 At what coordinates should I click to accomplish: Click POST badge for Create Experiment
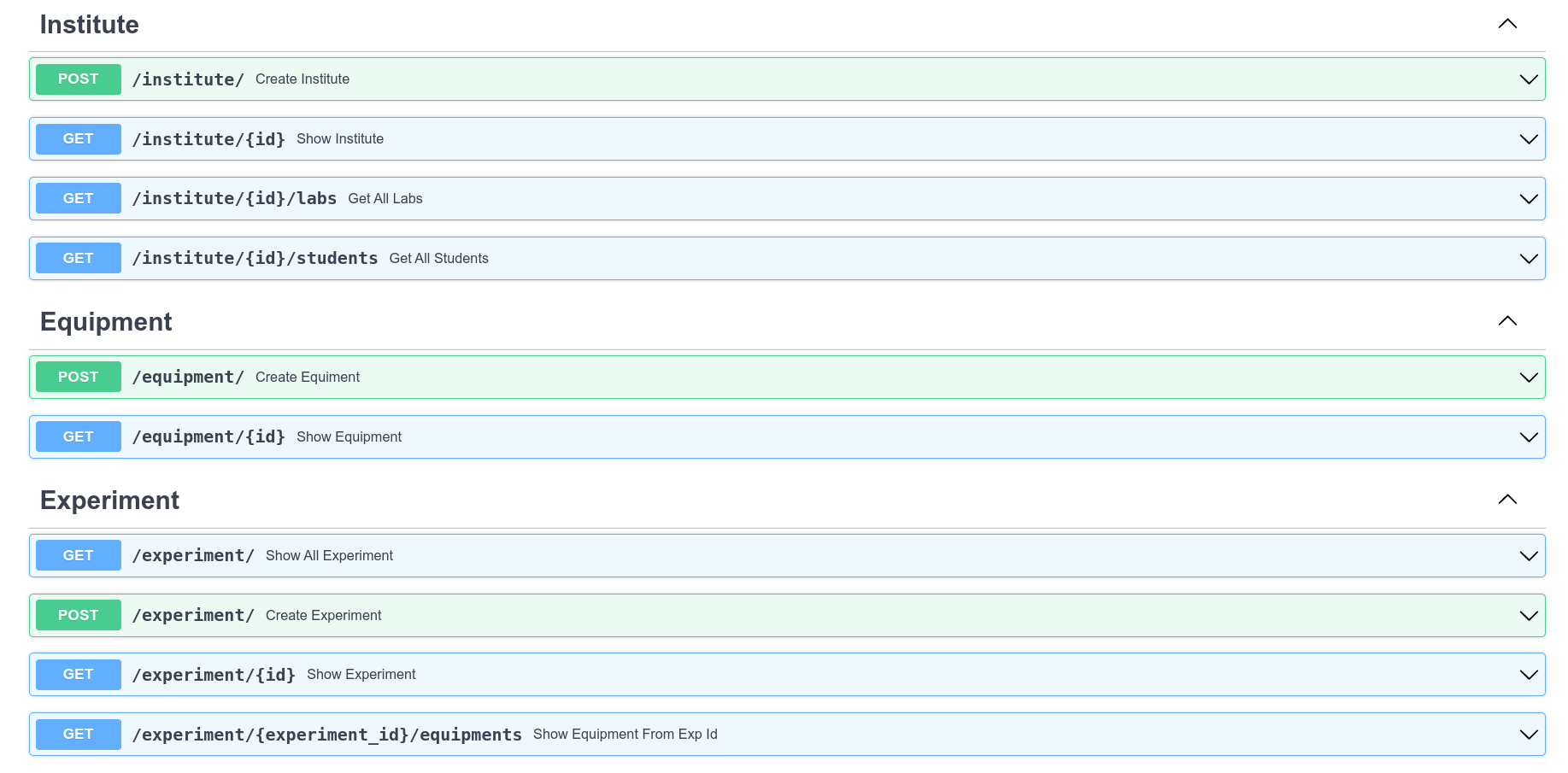pyautogui.click(x=79, y=616)
